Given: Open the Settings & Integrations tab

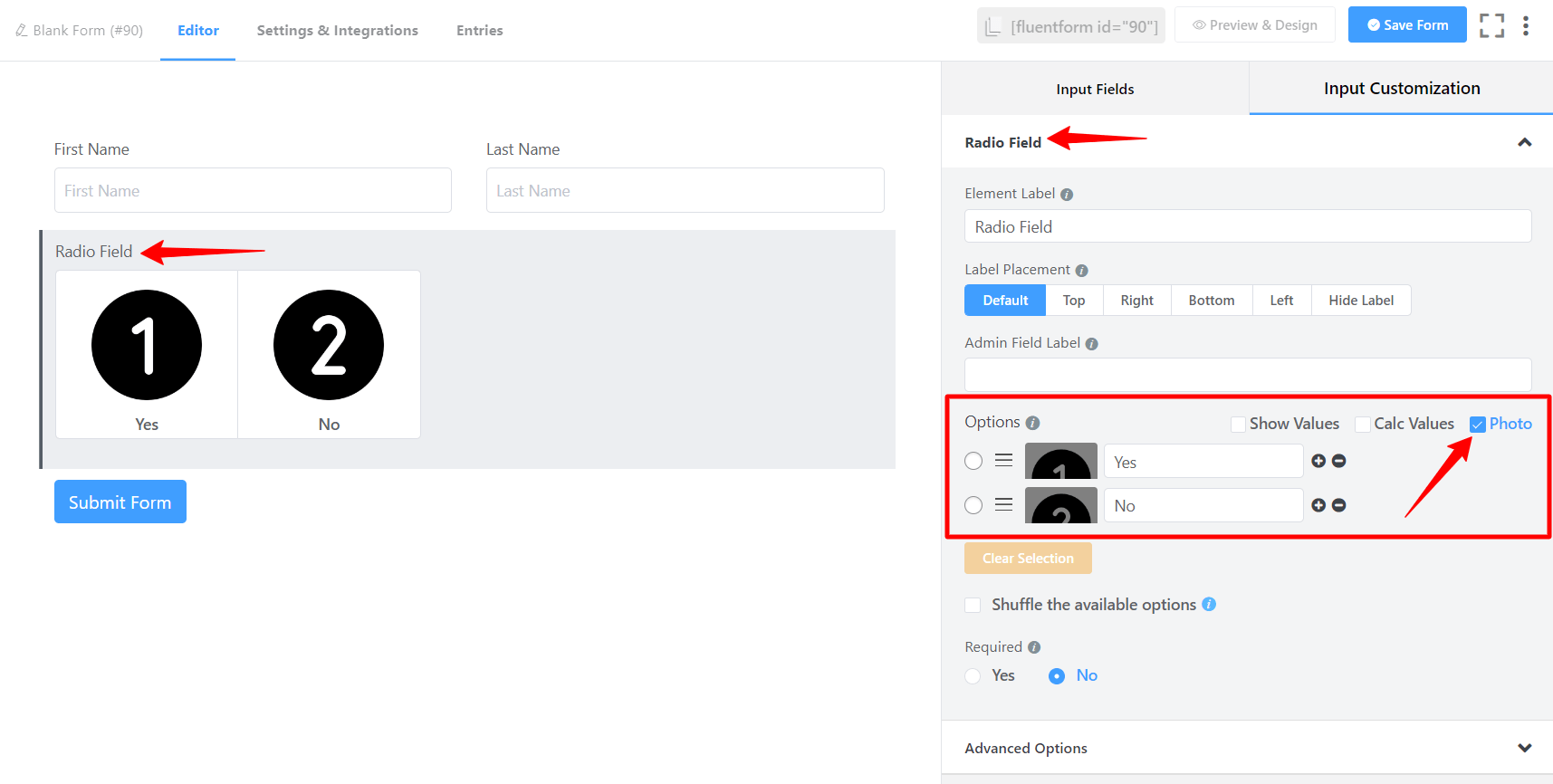Looking at the screenshot, I should pos(337,31).
